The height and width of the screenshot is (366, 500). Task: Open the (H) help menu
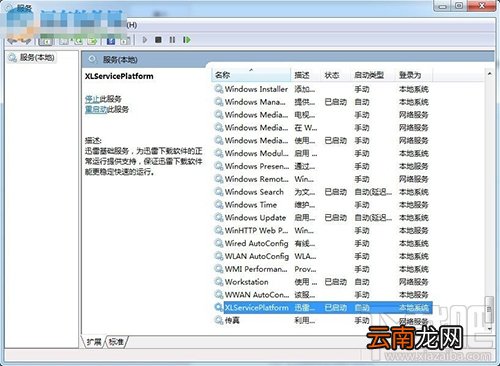[x=132, y=25]
